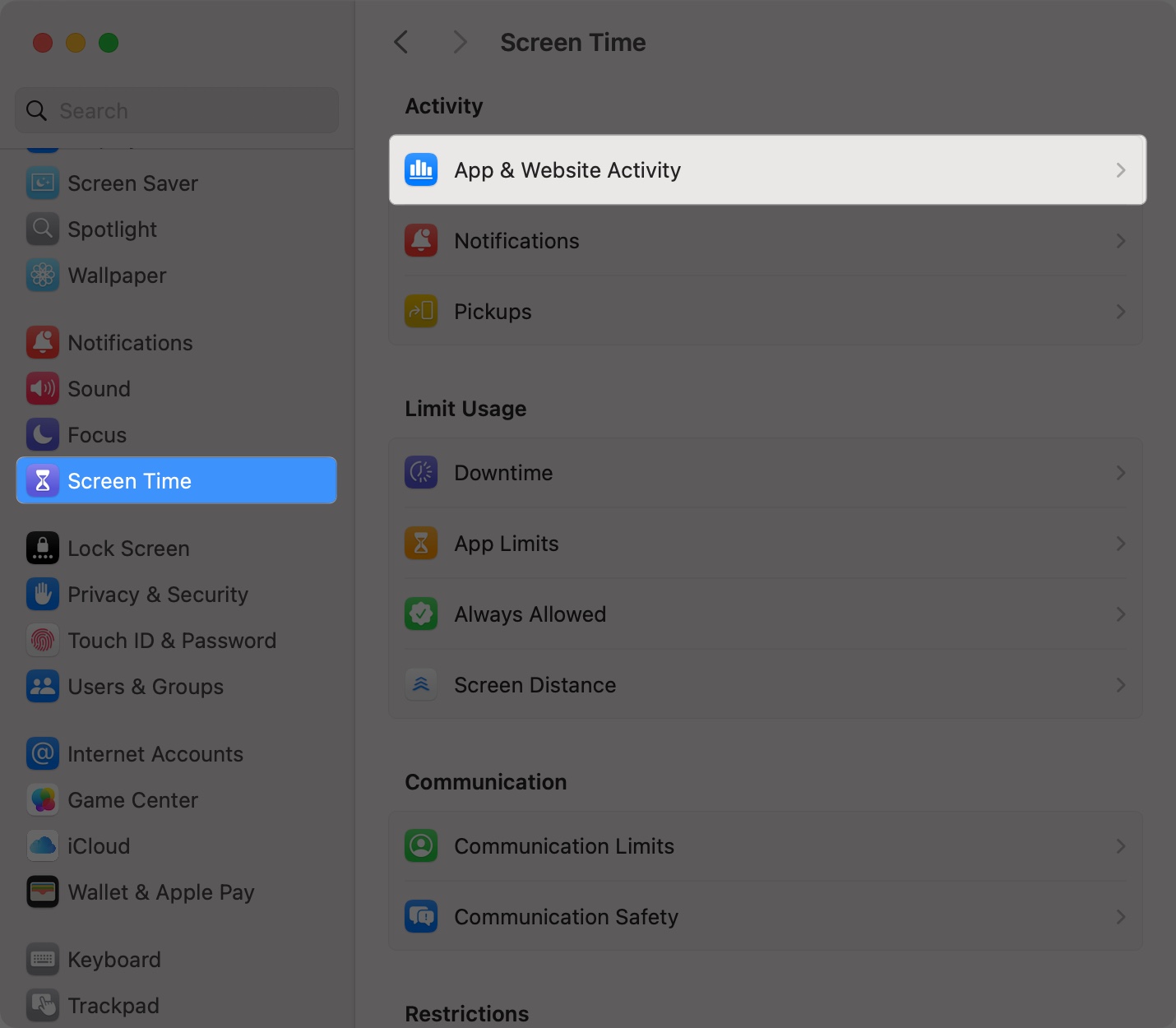Image resolution: width=1176 pixels, height=1028 pixels.
Task: Expand the Screen Distance chevron
Action: (1120, 684)
